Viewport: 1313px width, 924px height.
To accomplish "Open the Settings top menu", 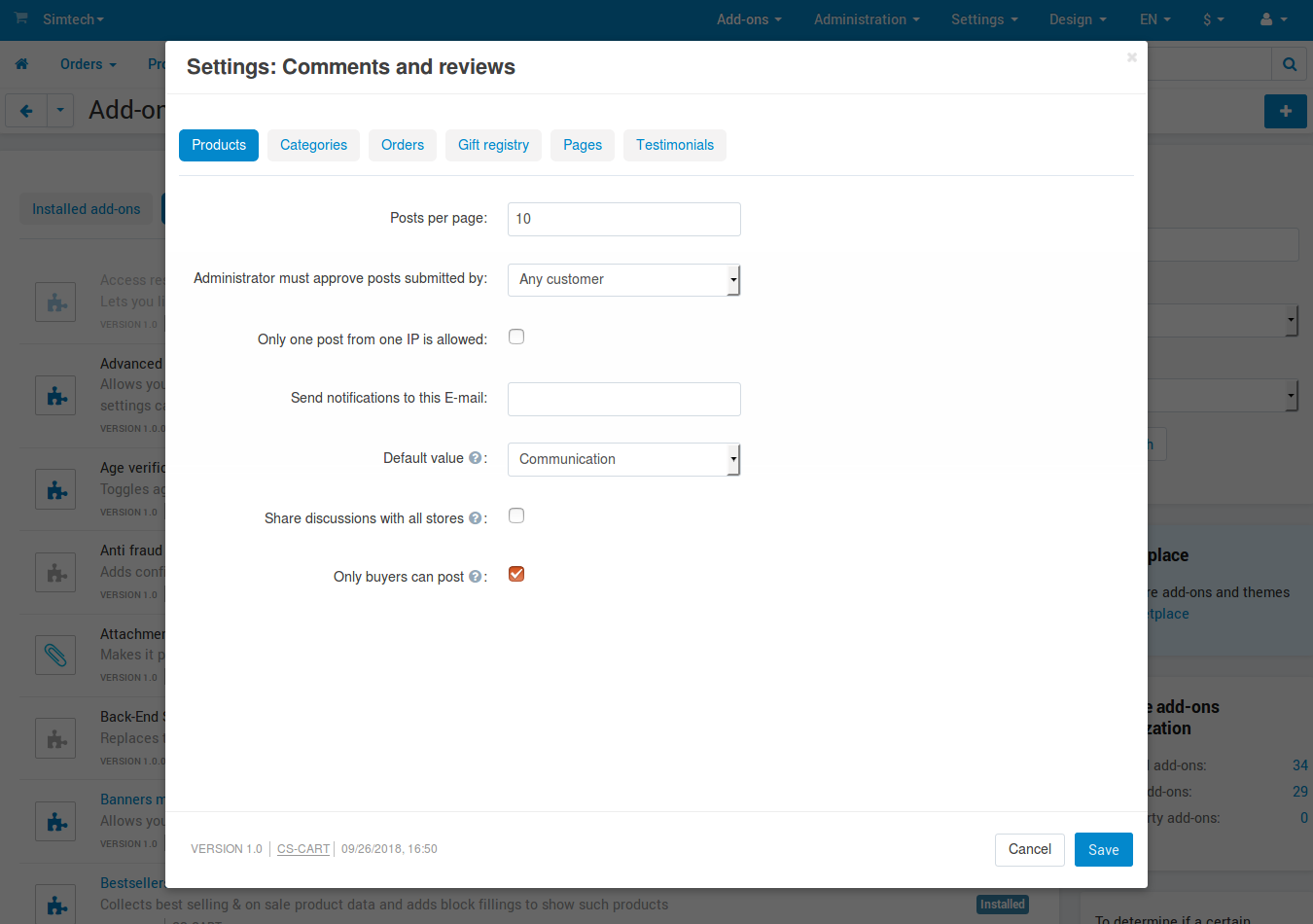I will click(984, 19).
